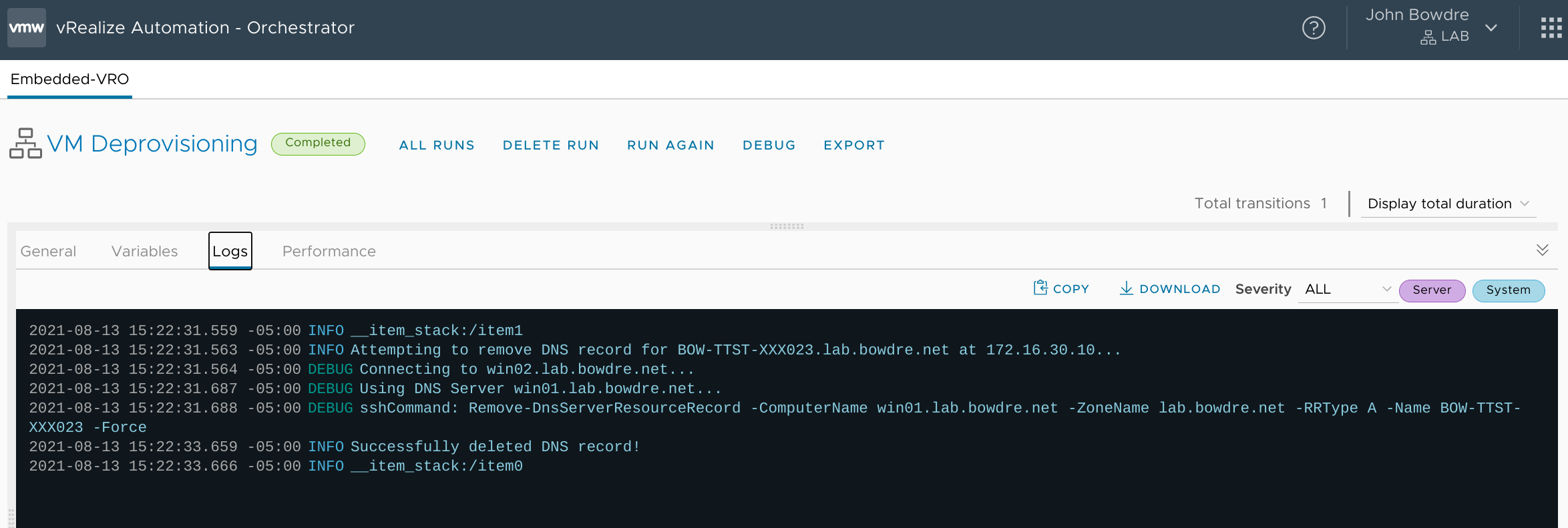The width and height of the screenshot is (1568, 528).
Task: Click the Completed status badge
Action: click(318, 144)
